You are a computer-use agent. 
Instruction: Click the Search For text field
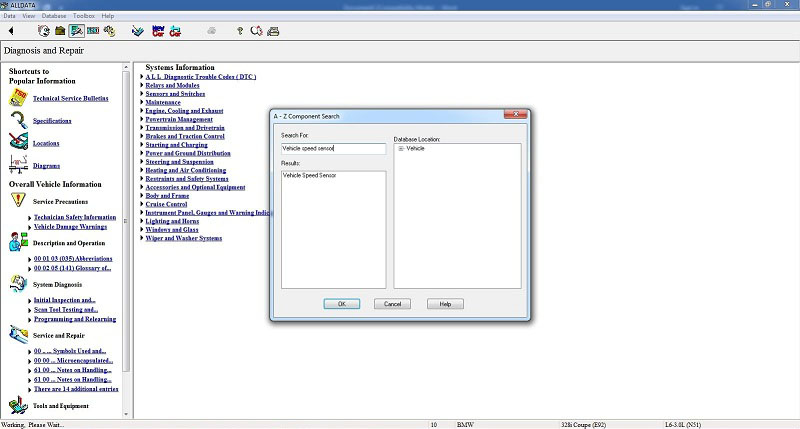coord(333,148)
